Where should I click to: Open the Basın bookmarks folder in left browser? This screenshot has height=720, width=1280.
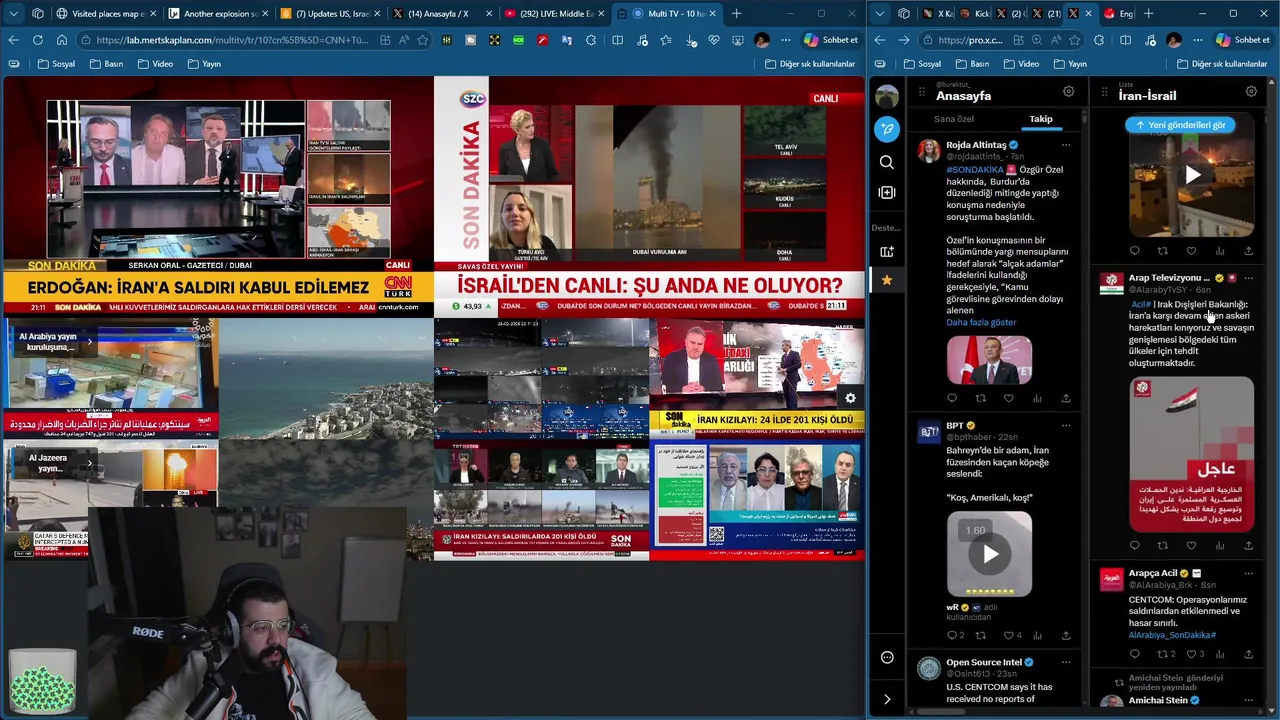106,64
